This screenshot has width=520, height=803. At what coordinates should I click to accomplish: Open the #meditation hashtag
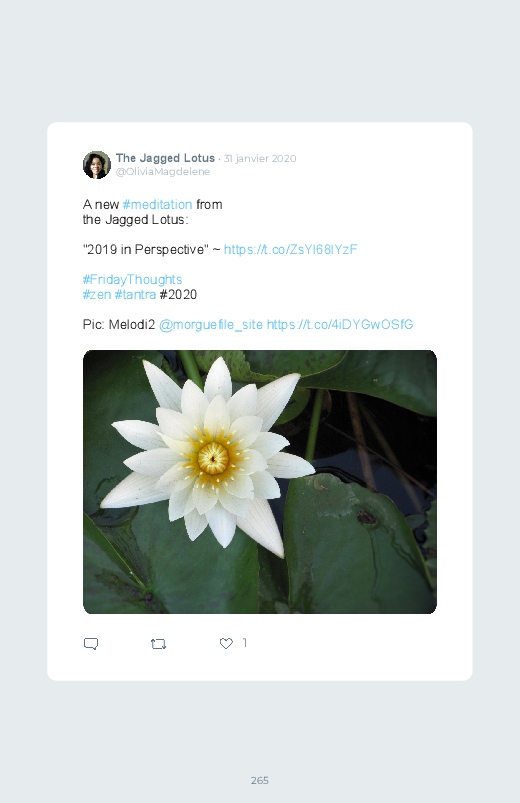tap(157, 204)
